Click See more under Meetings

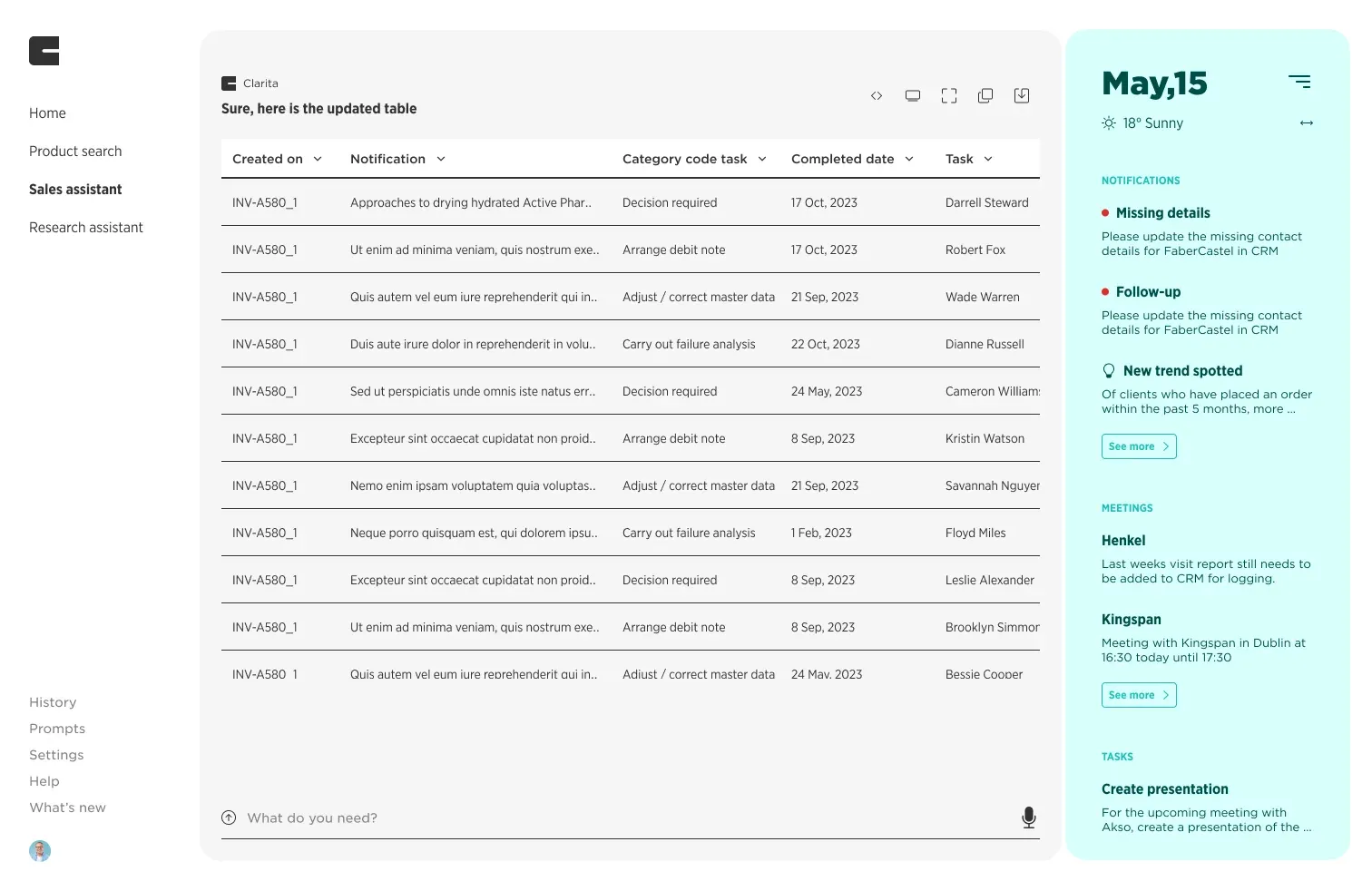(x=1139, y=695)
